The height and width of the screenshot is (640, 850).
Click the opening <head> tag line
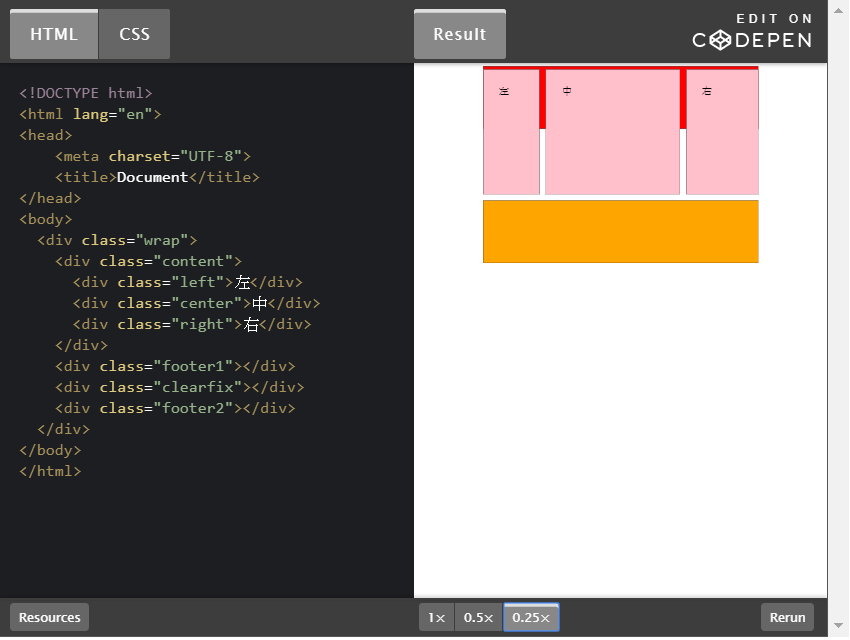[x=46, y=135]
